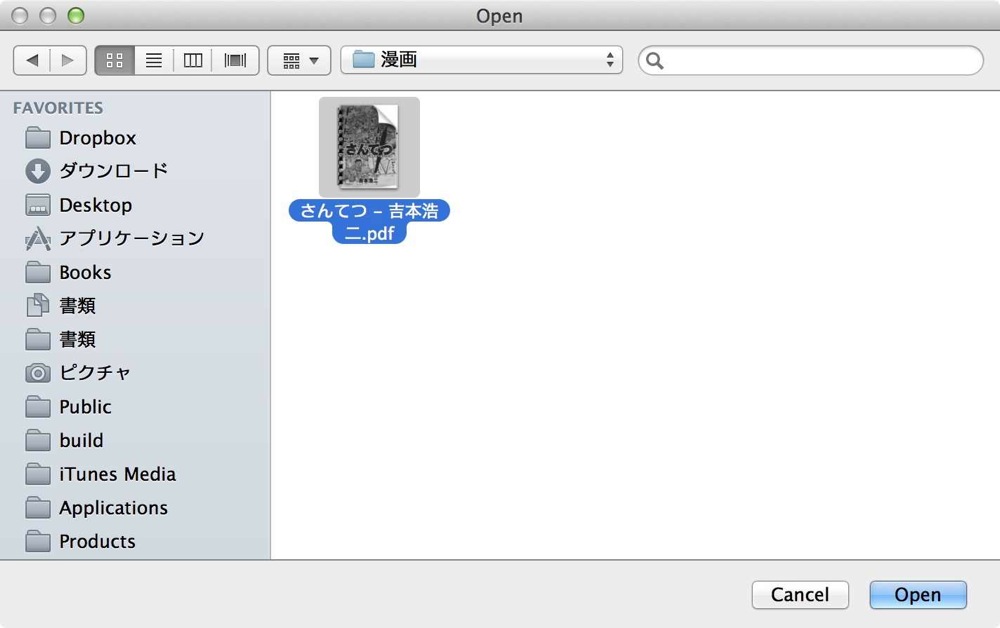Click the ダウンロード download arrow icon
The height and width of the screenshot is (628, 1000).
click(38, 171)
